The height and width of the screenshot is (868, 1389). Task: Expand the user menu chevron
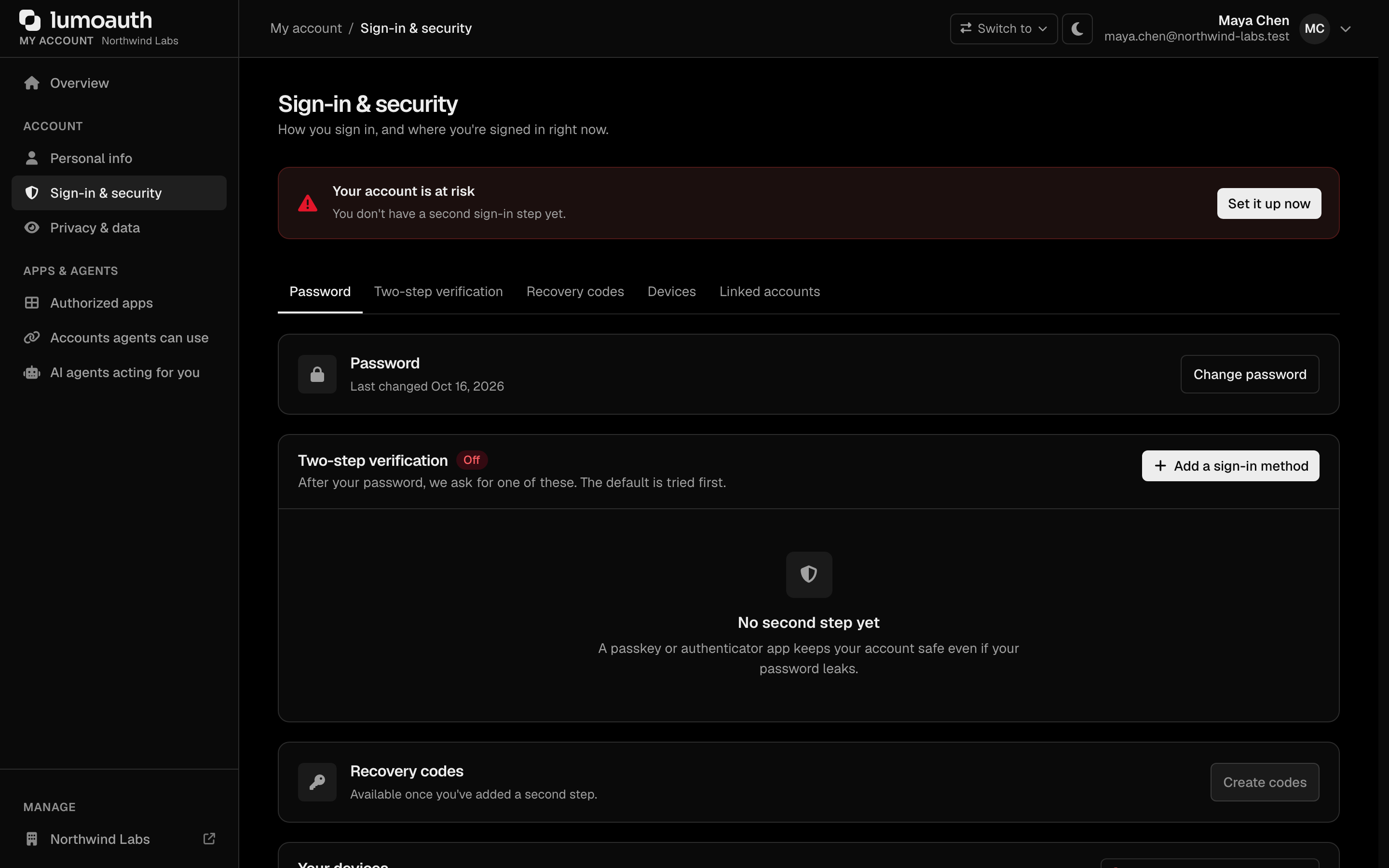[1346, 29]
